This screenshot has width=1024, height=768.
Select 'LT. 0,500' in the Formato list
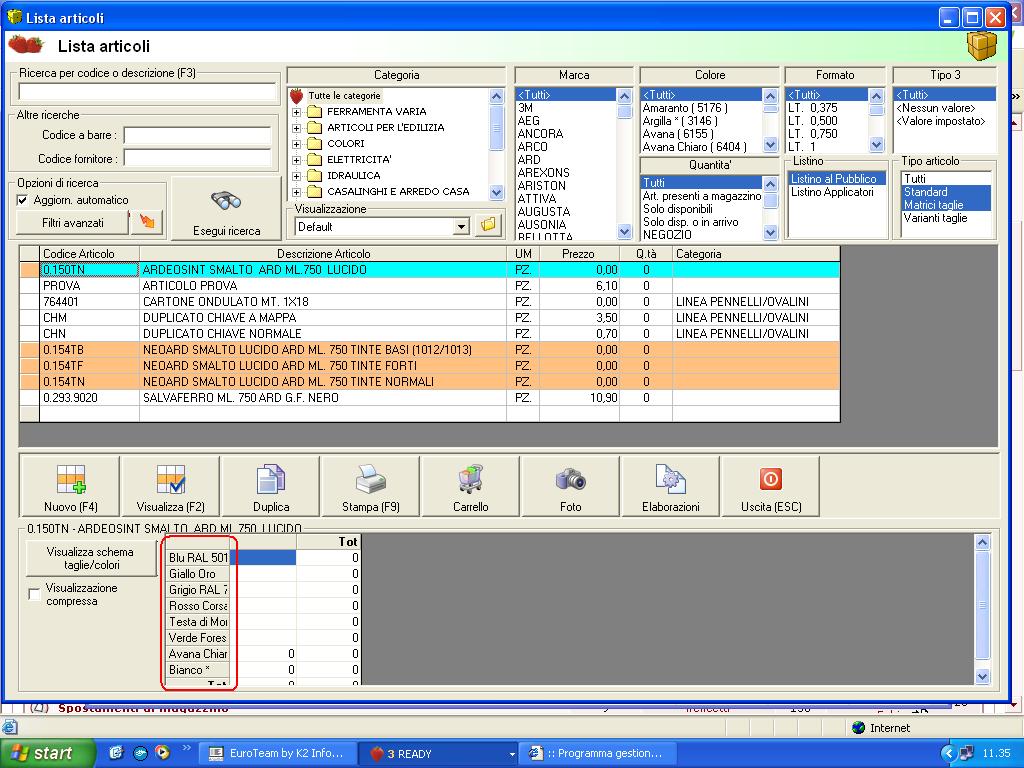click(x=812, y=121)
